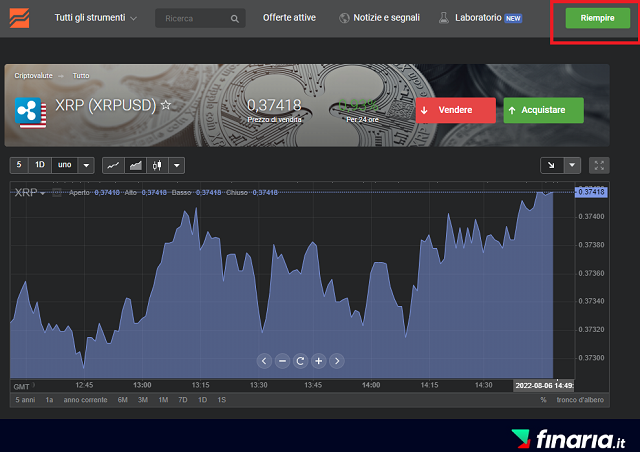Viewport: 640px width, 452px height.
Task: Select the 1D range at bottom
Action: point(202,400)
